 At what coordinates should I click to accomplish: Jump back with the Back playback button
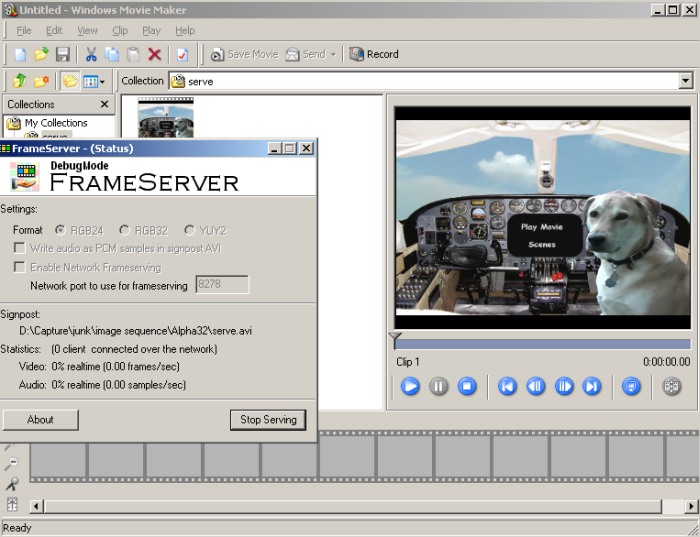pyautogui.click(x=507, y=387)
